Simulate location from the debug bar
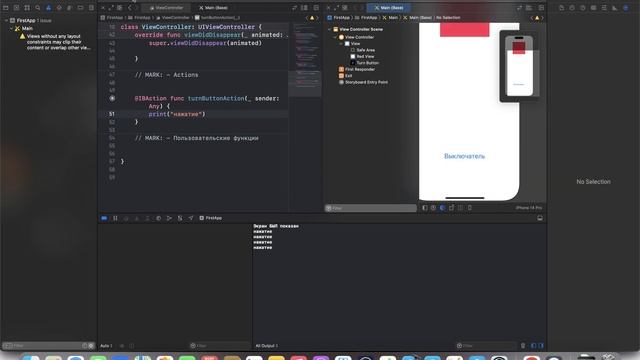The image size is (640, 360). [x=191, y=218]
